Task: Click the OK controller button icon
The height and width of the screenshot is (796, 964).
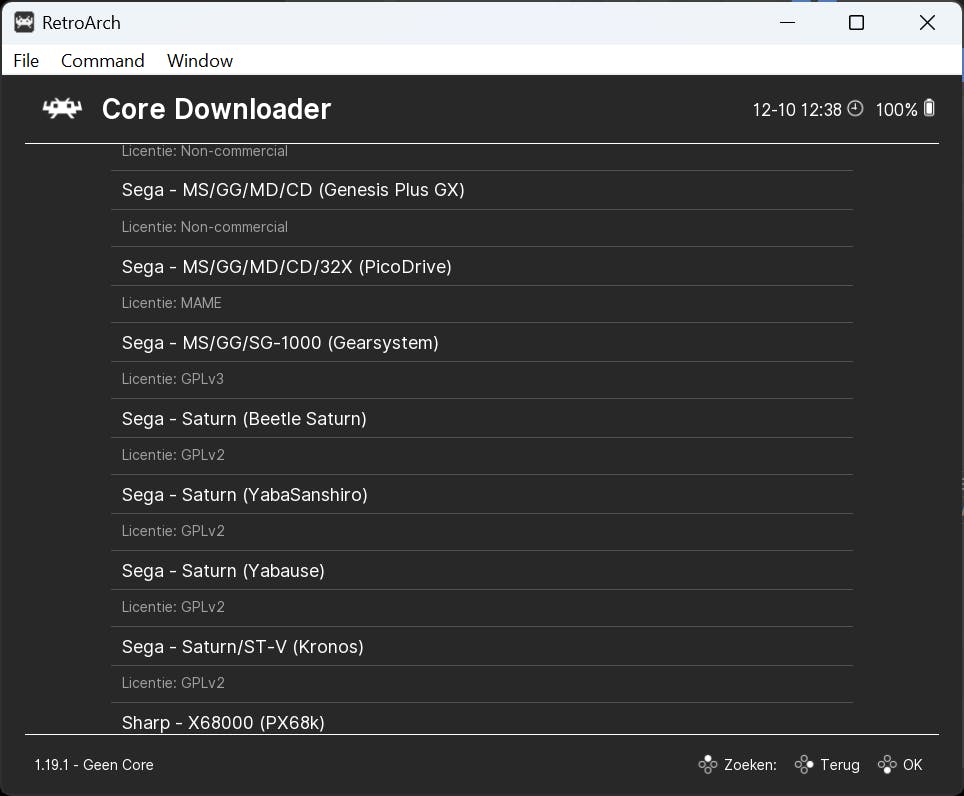Action: pyautogui.click(x=886, y=765)
